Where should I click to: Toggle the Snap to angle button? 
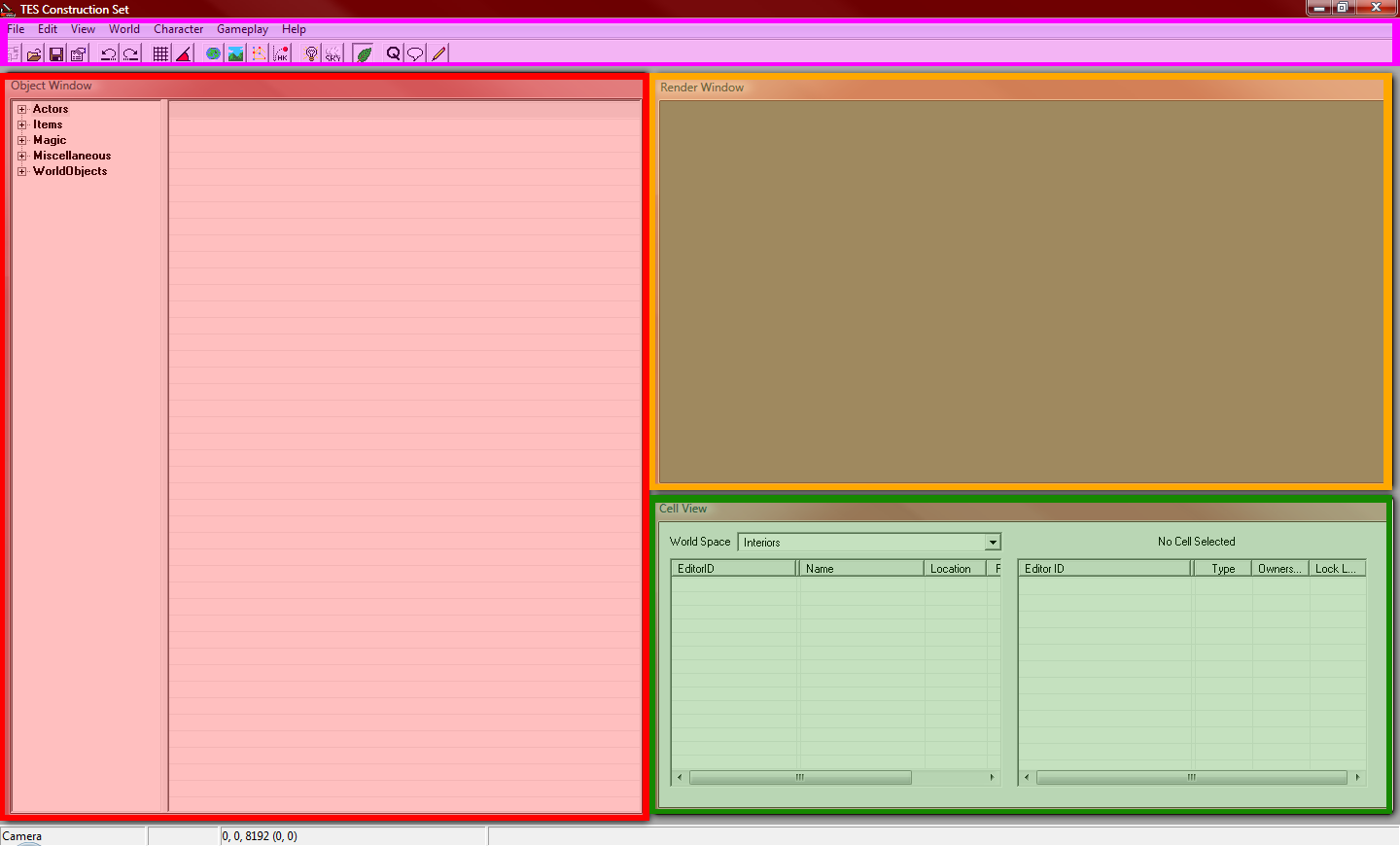click(183, 54)
